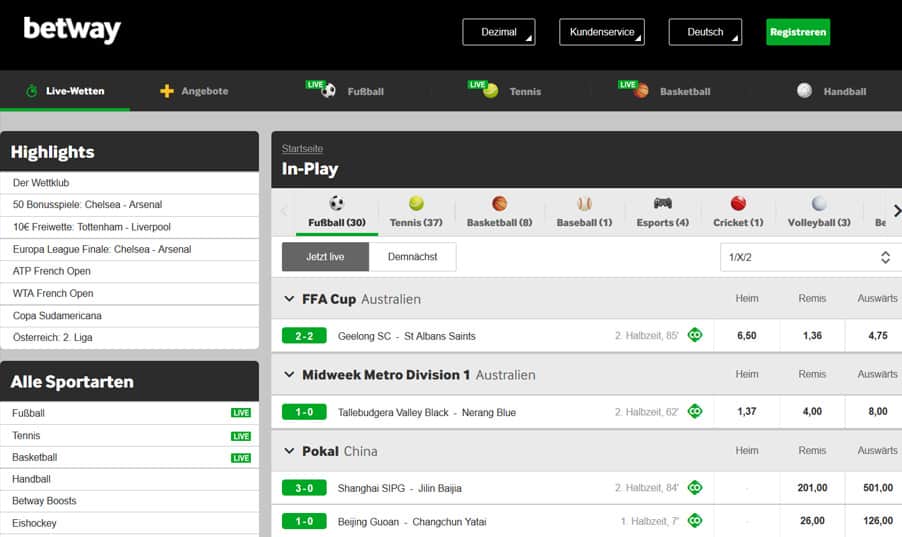The image size is (902, 537).
Task: Open live stats icon for Tallebudgera Valley Black match
Action: (x=695, y=411)
